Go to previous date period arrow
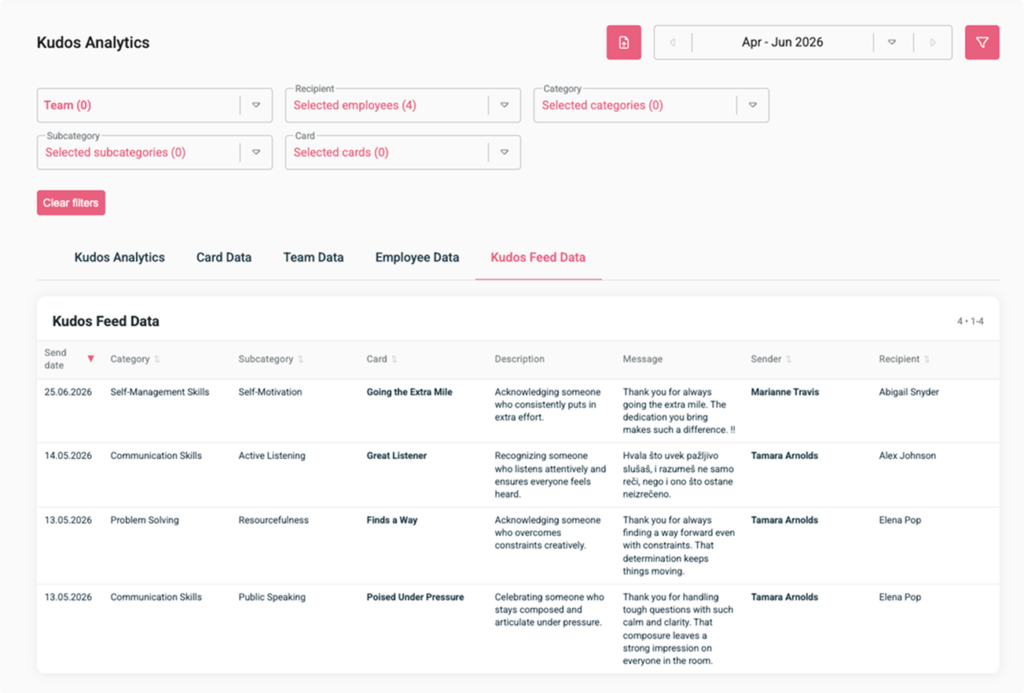The width and height of the screenshot is (1024, 693). (673, 42)
